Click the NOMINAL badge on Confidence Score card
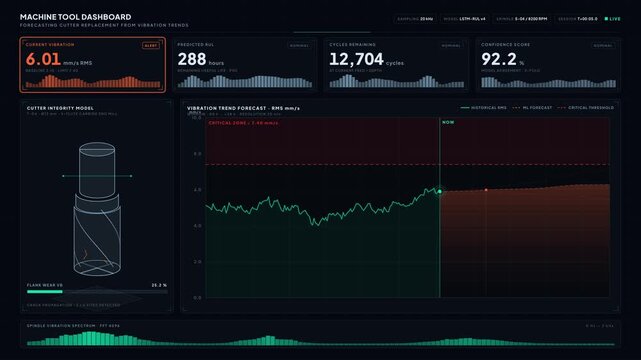641x360 pixels. click(x=603, y=45)
